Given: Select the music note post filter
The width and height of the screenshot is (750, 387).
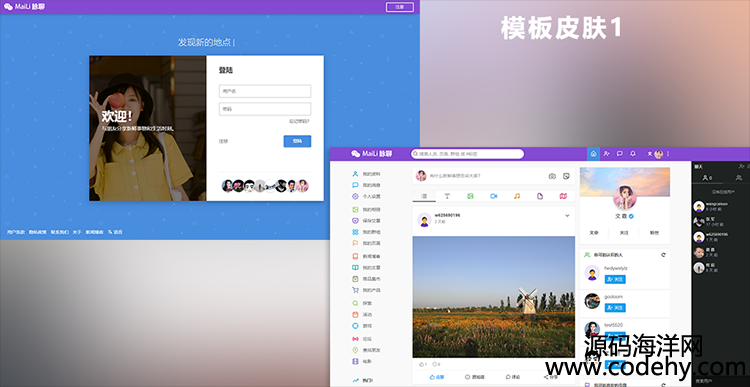Looking at the screenshot, I should (x=517, y=196).
